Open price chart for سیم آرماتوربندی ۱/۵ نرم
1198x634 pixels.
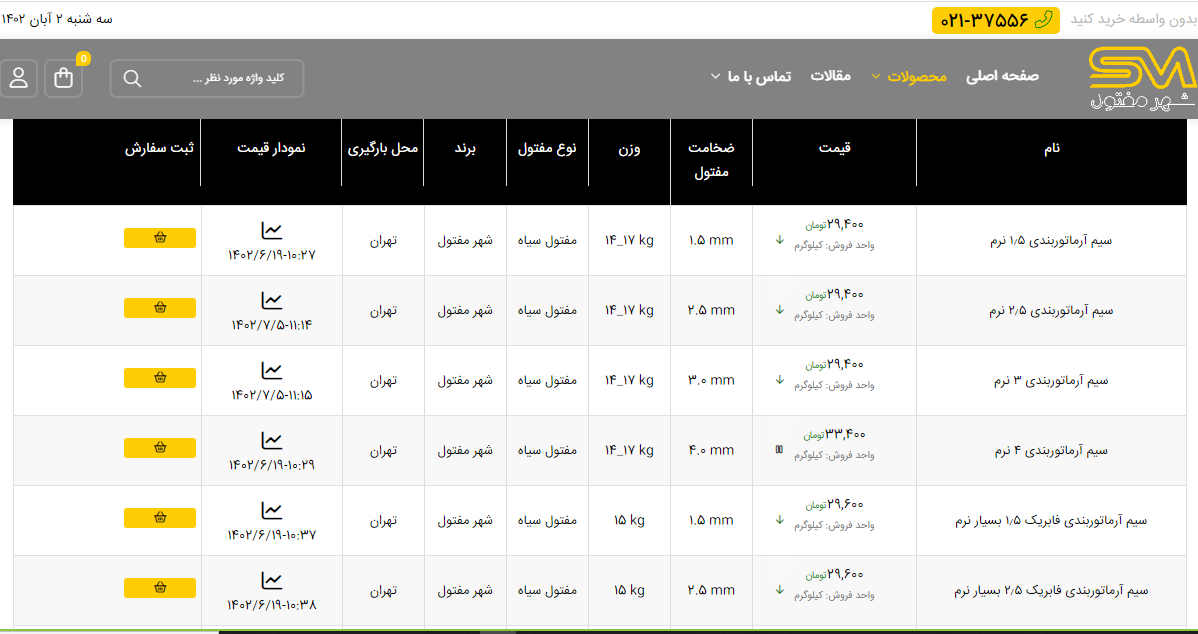click(x=272, y=230)
